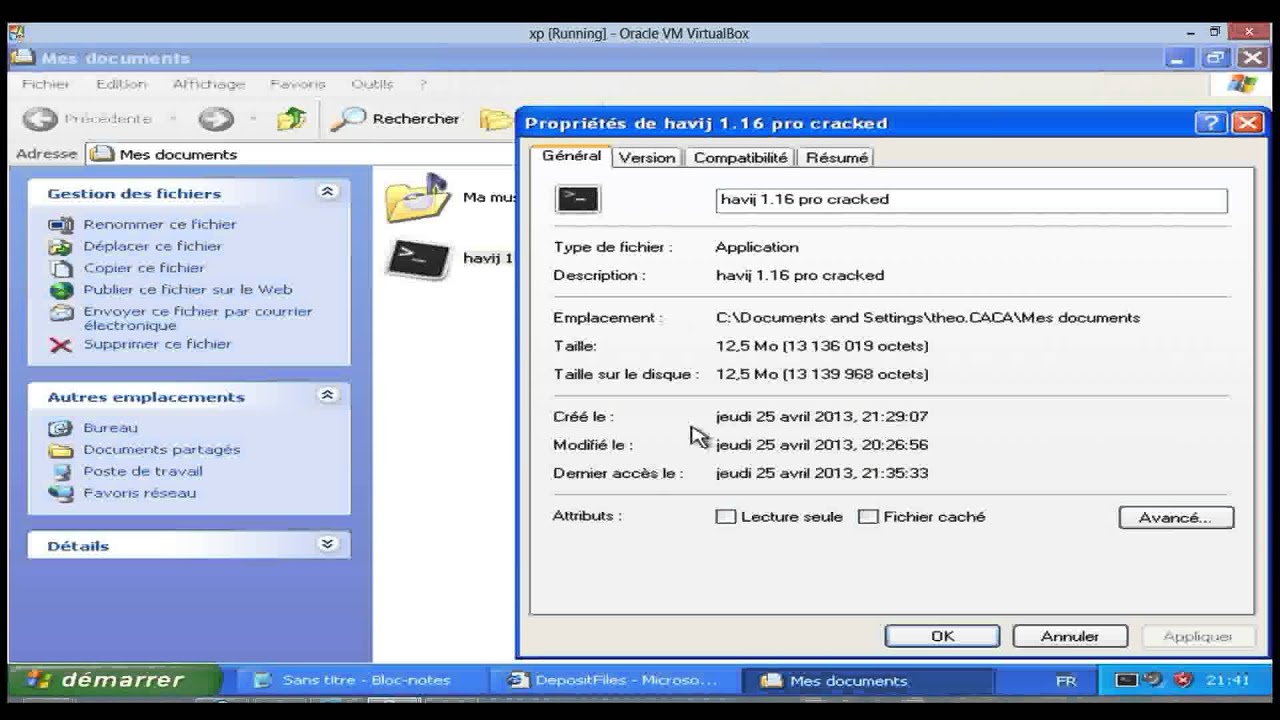This screenshot has width=1280, height=720.
Task: Click the Copier ce fichier icon
Action: (62, 268)
